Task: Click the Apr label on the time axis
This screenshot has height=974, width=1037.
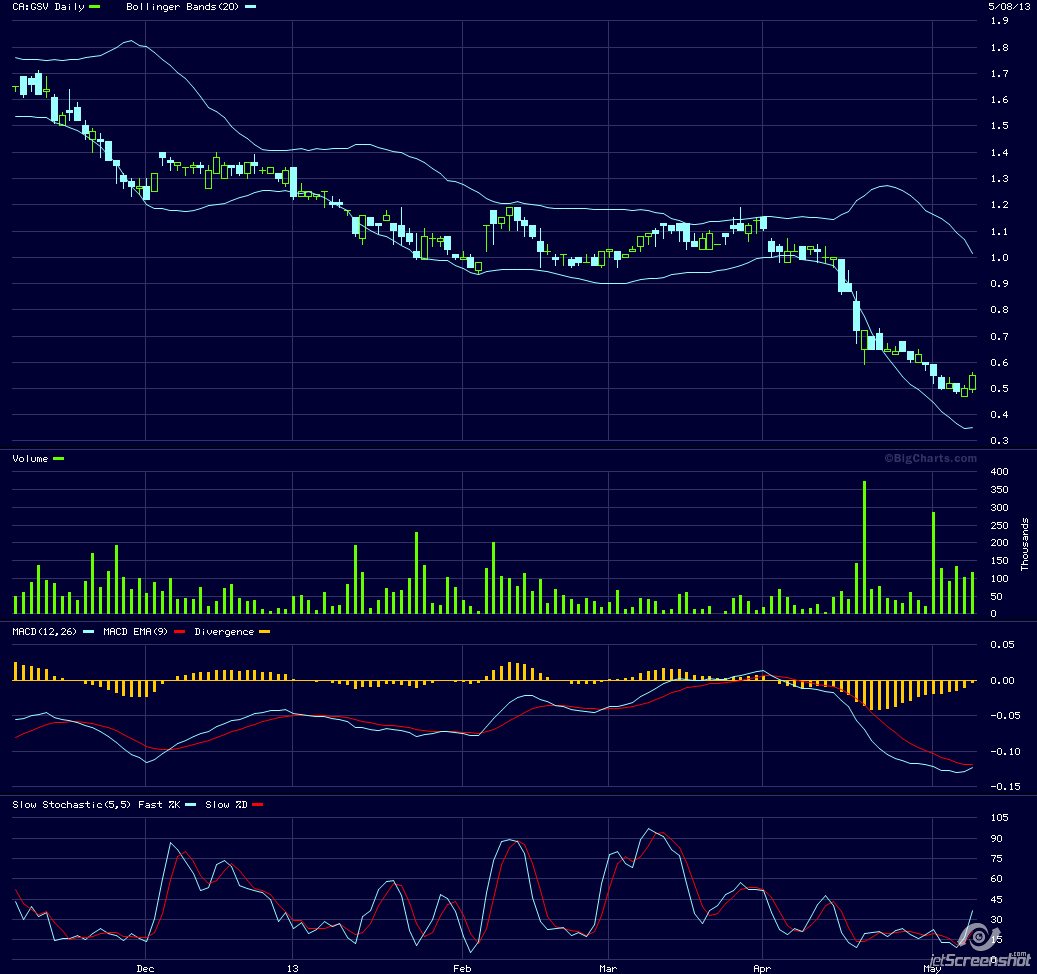Action: (761, 968)
